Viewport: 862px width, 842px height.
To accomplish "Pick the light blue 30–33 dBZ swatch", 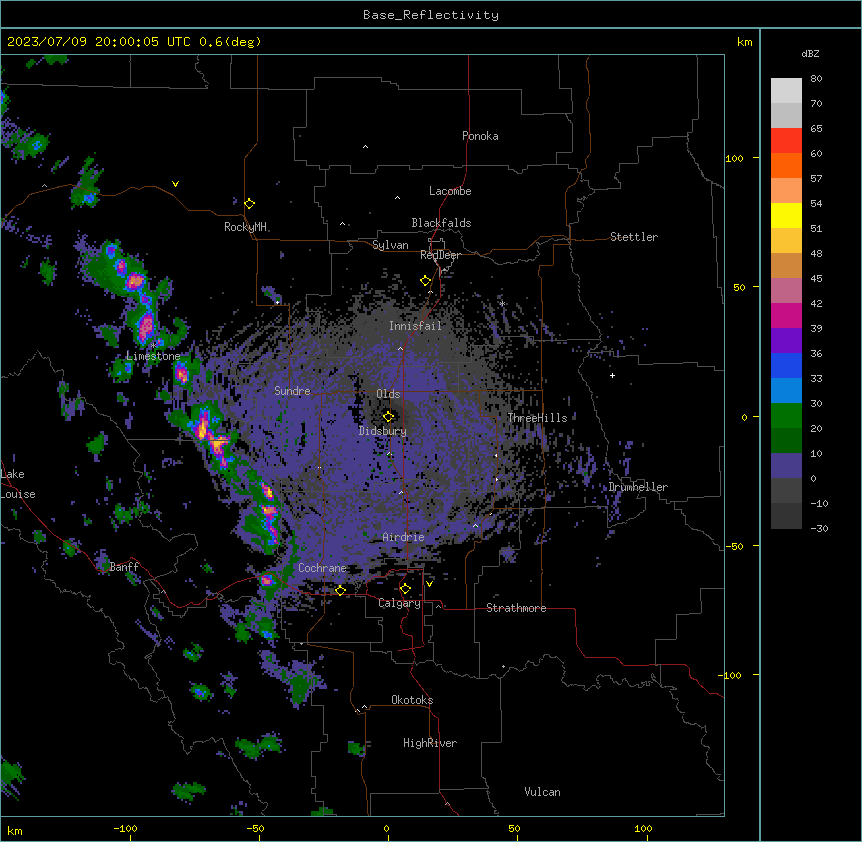I will [x=786, y=391].
